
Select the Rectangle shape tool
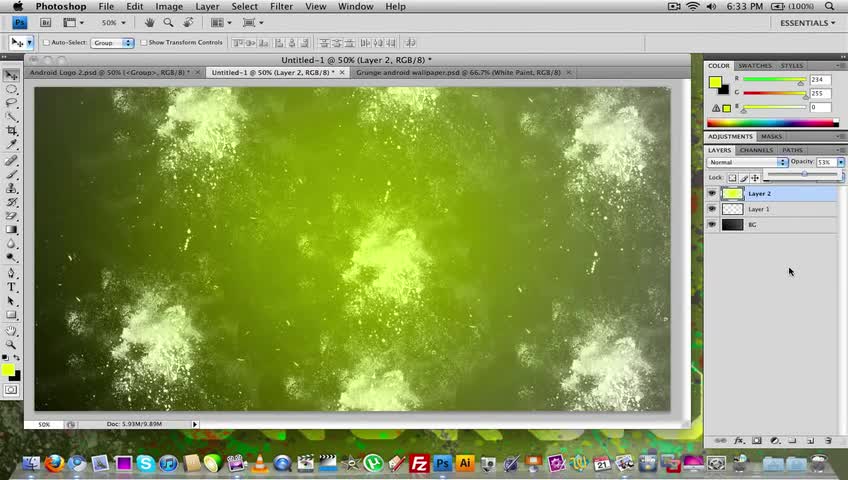click(x=11, y=315)
